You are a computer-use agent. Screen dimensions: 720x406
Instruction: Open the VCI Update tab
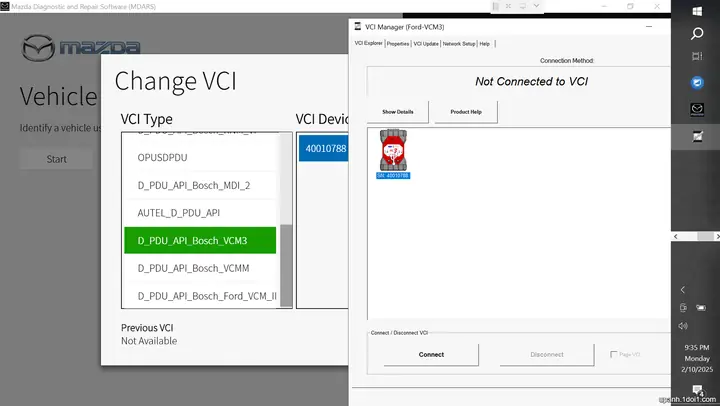click(x=426, y=44)
